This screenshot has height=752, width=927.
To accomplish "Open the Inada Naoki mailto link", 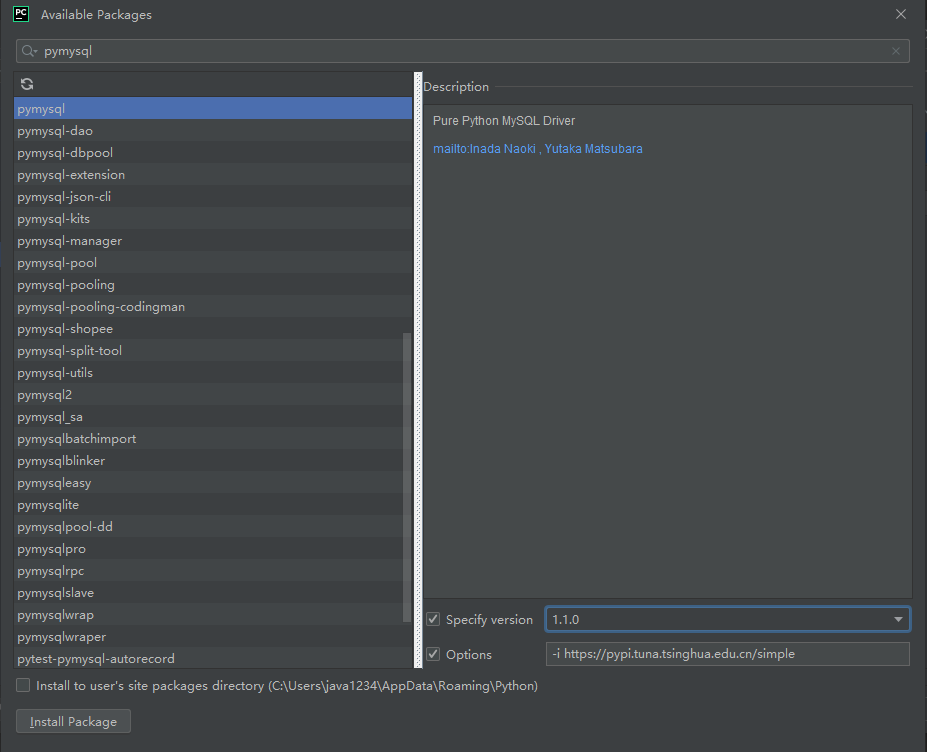I will (484, 149).
